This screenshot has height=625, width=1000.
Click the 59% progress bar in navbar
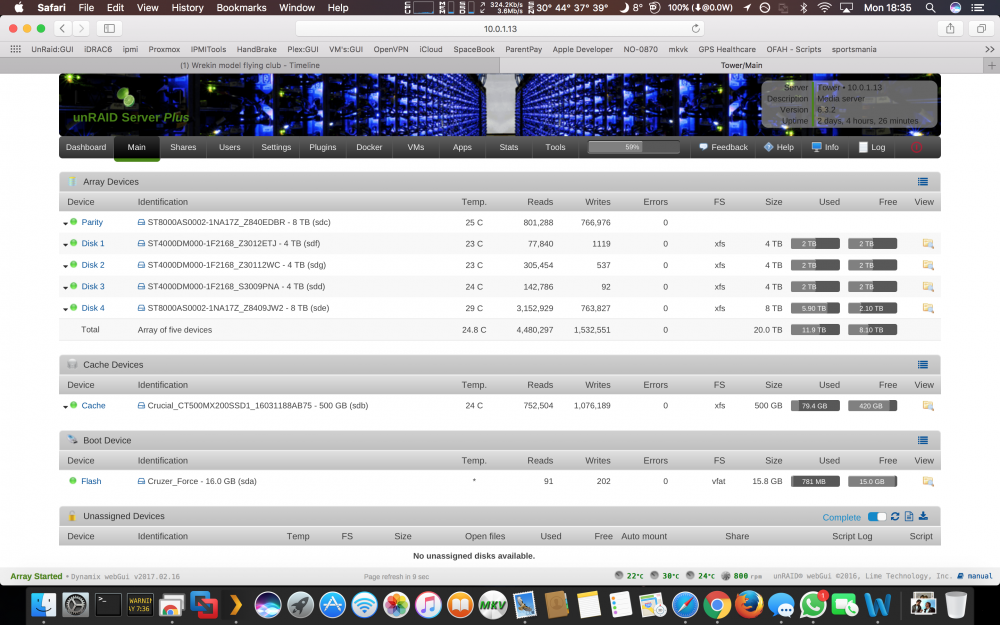coord(633,147)
